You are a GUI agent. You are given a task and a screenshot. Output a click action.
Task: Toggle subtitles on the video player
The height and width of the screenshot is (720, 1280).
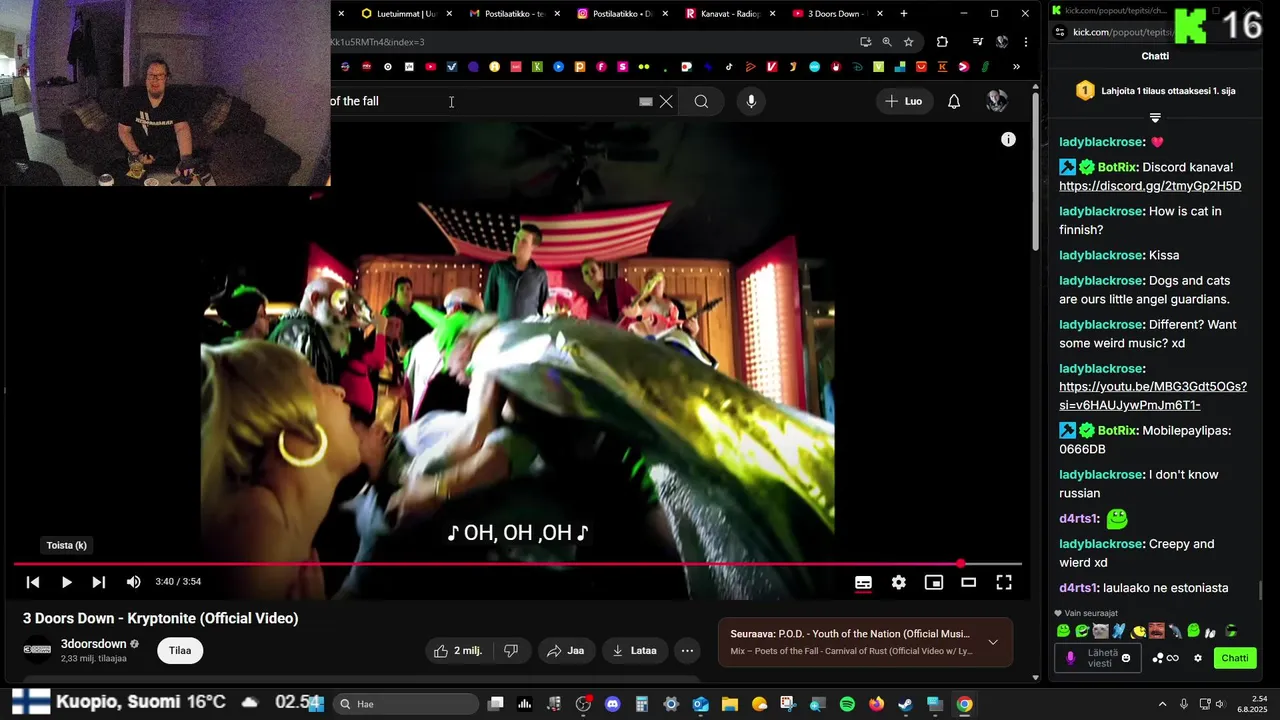tap(863, 582)
